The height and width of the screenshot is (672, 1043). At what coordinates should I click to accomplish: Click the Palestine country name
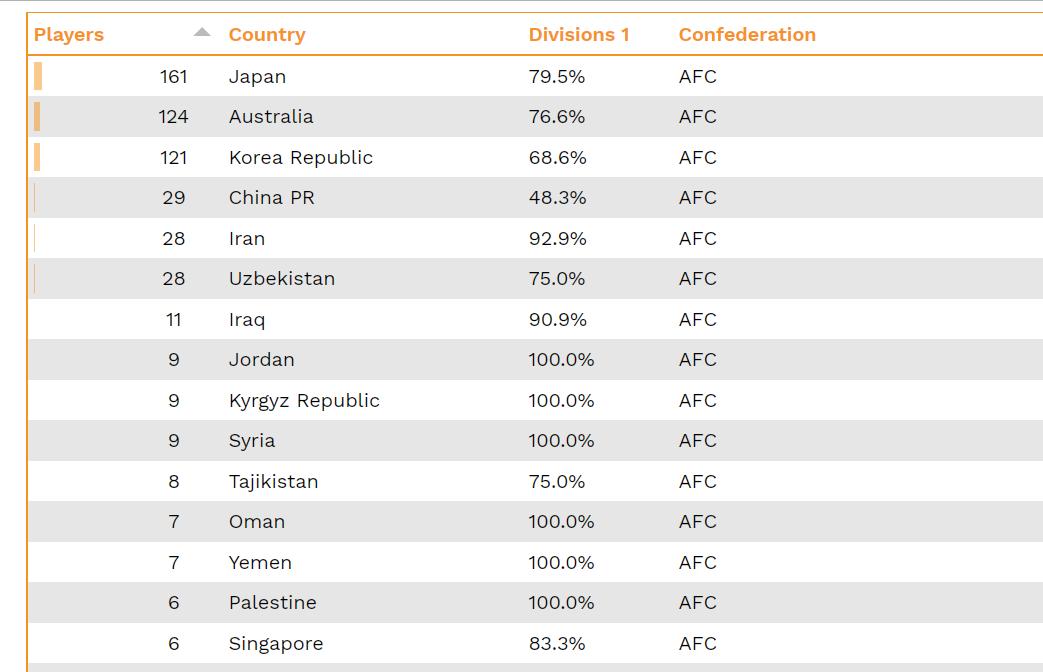(272, 603)
